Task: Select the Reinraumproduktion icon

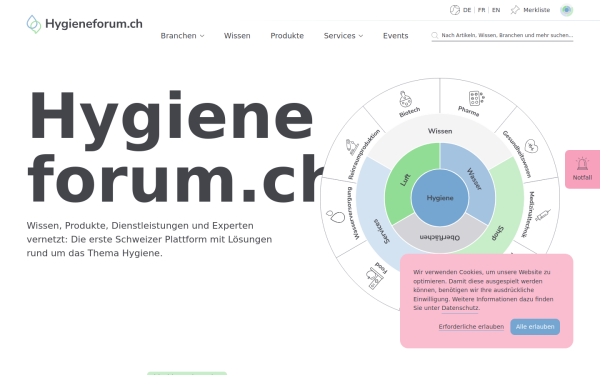Action: pyautogui.click(x=352, y=147)
